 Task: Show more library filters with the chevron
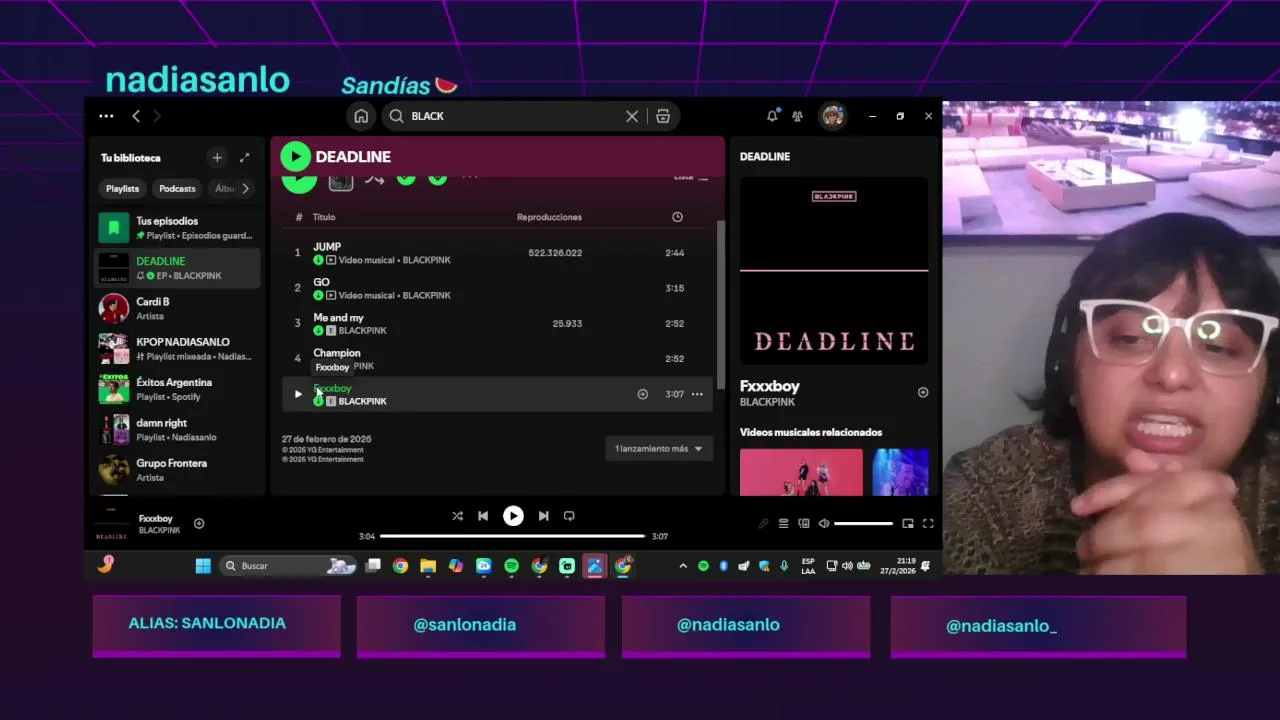245,188
